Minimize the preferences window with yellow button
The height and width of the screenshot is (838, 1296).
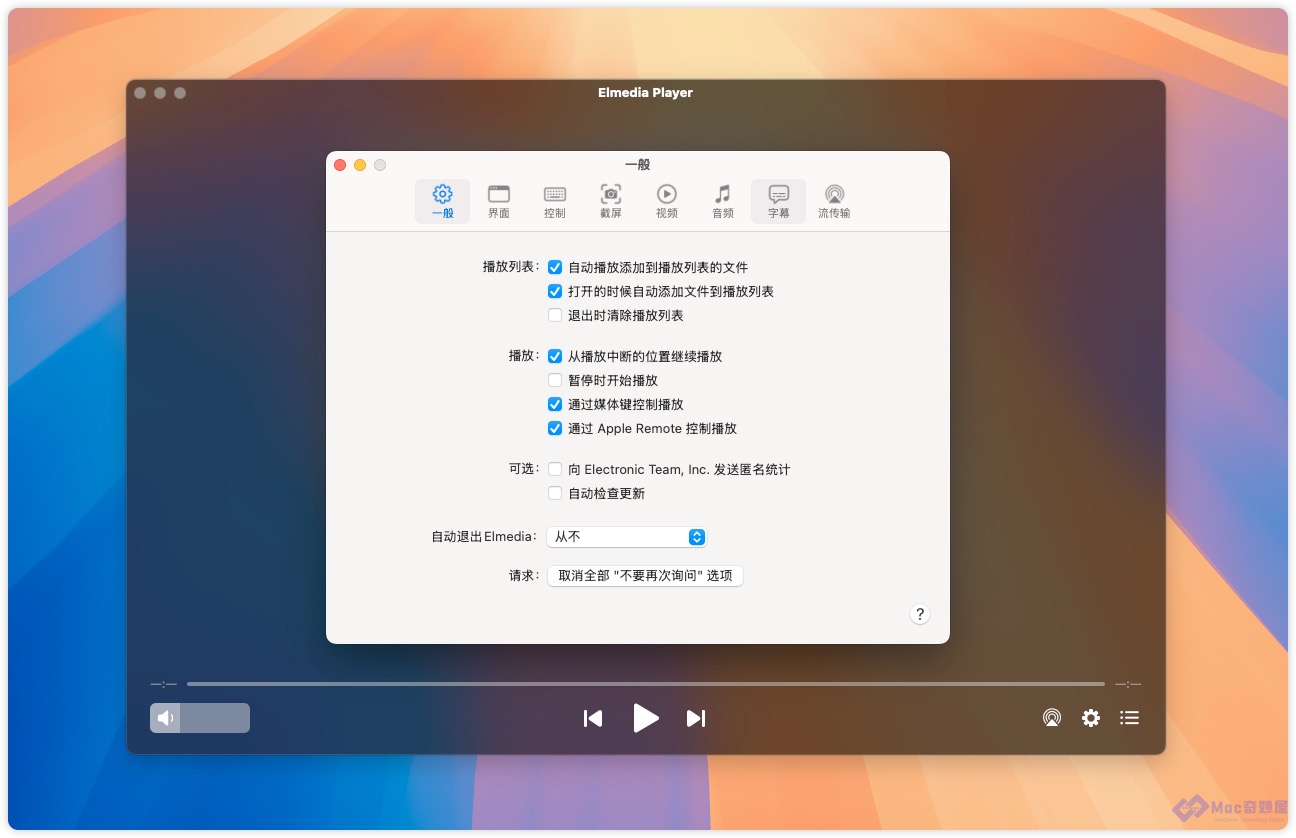360,165
